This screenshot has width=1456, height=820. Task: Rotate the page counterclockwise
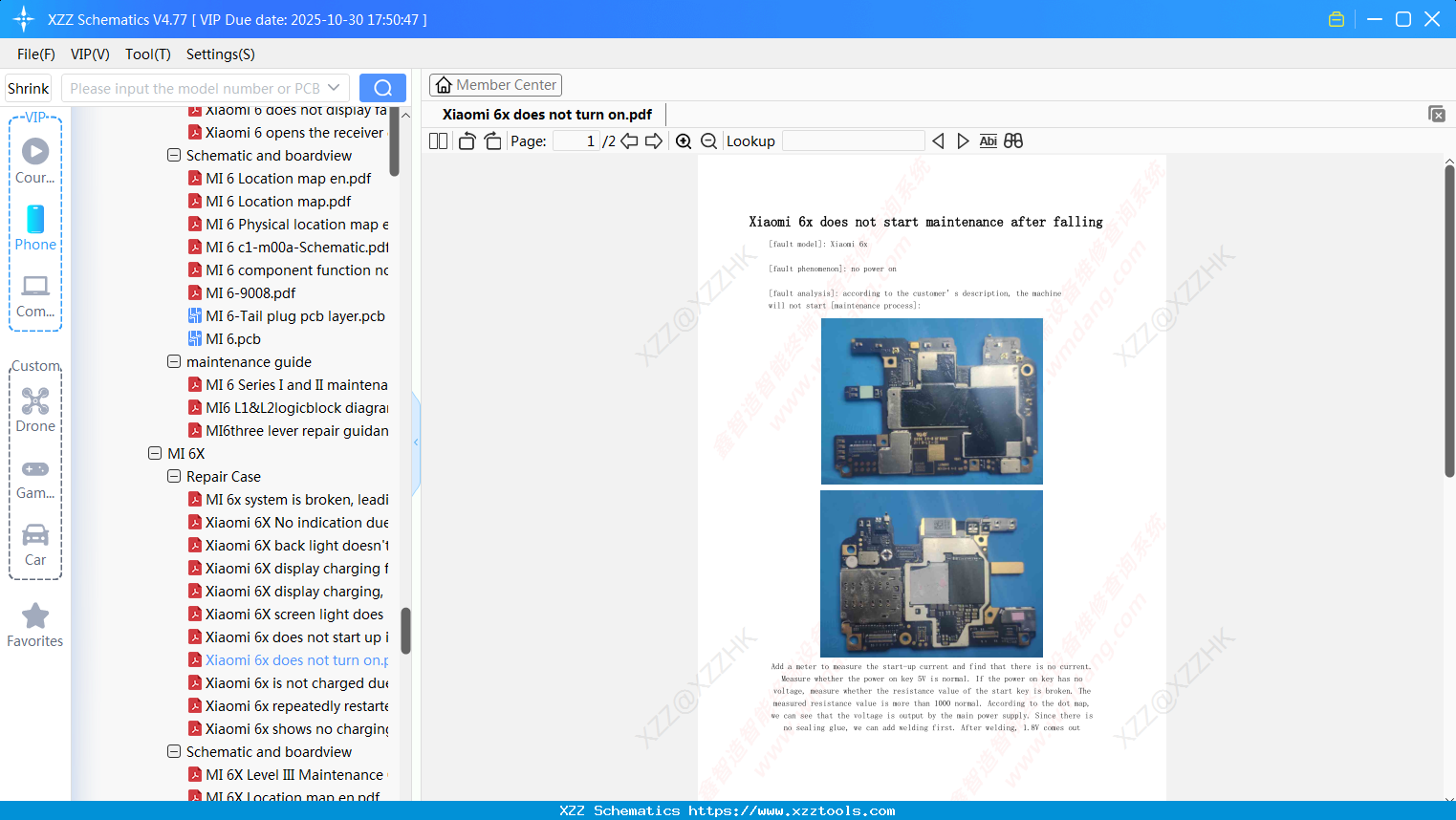pyautogui.click(x=467, y=140)
